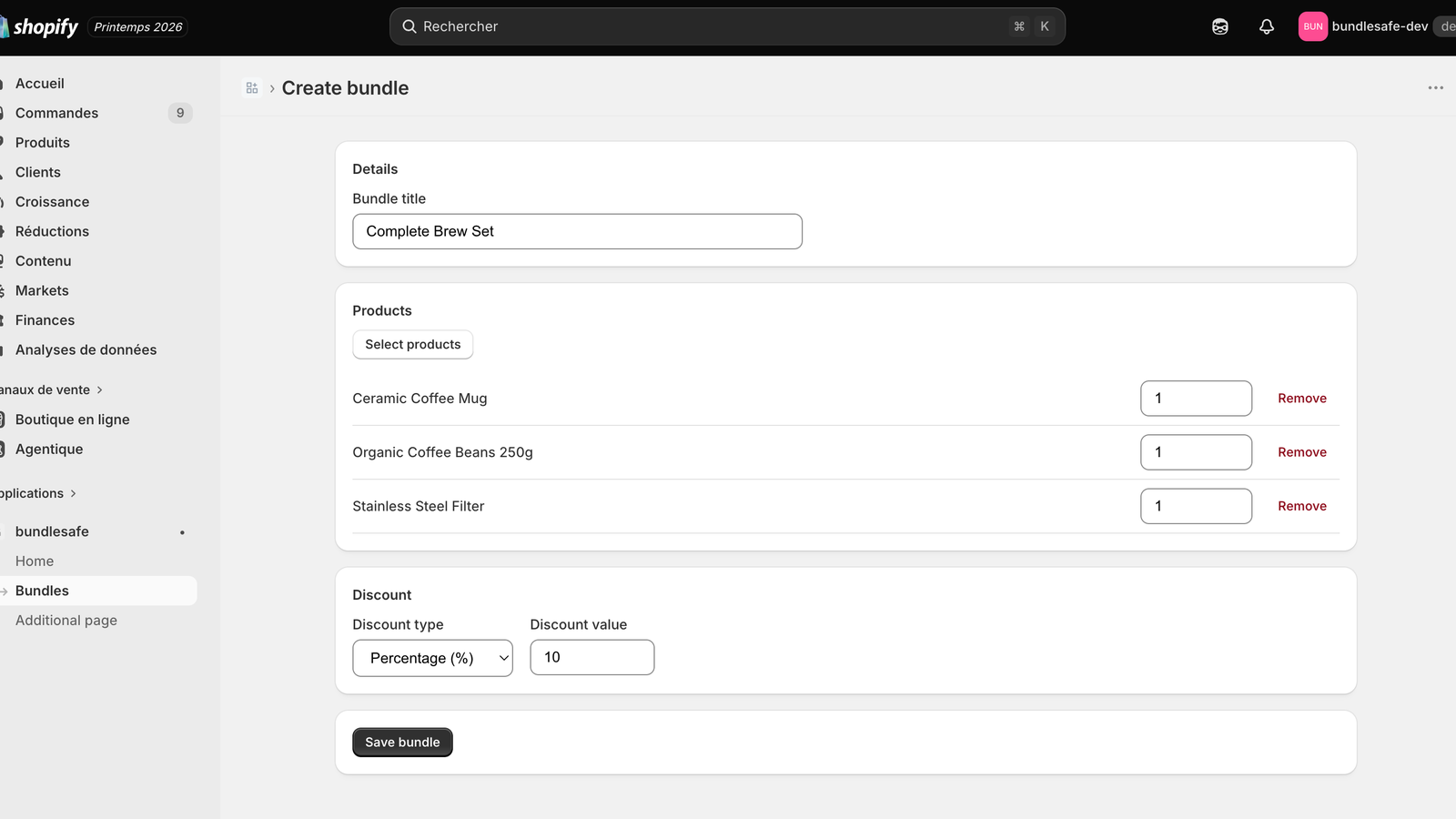This screenshot has width=1456, height=819.
Task: Open Contenu in sidebar
Action: (x=44, y=261)
